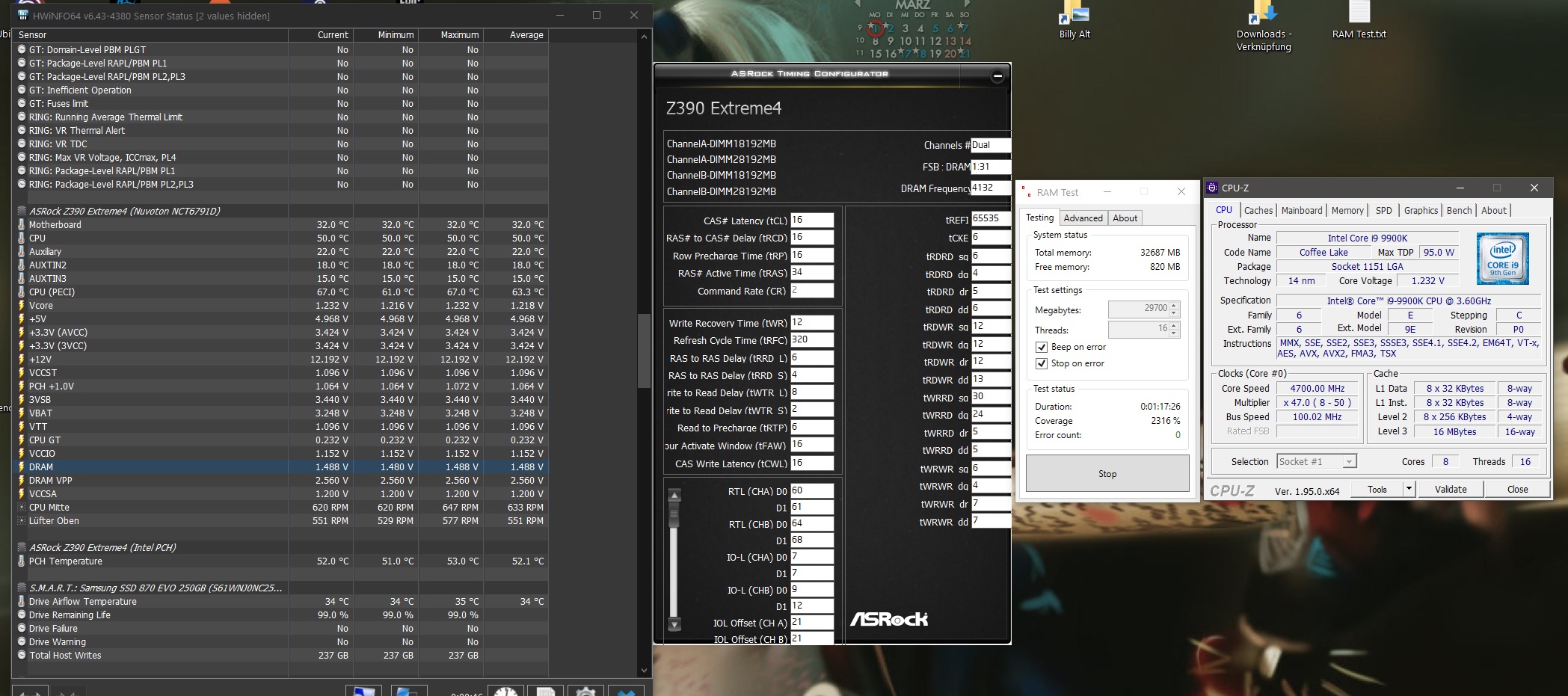Increase the Threads value with the up arrow
Viewport: 1568px width, 696px height.
[x=1174, y=325]
